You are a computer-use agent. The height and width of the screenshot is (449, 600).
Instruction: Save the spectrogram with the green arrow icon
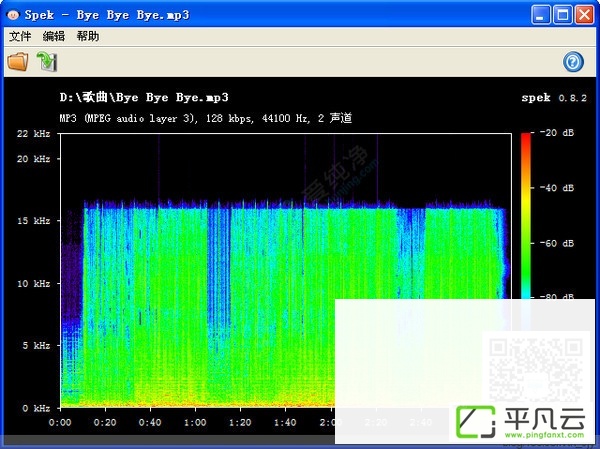47,62
